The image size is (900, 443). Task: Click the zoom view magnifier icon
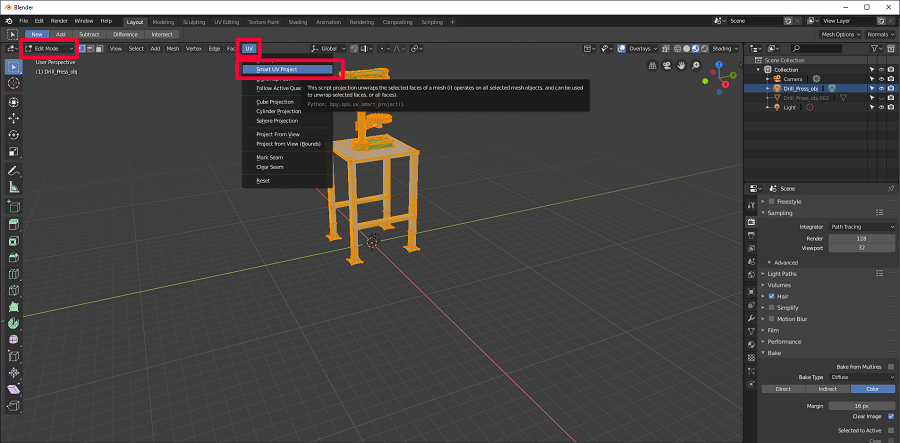695,65
